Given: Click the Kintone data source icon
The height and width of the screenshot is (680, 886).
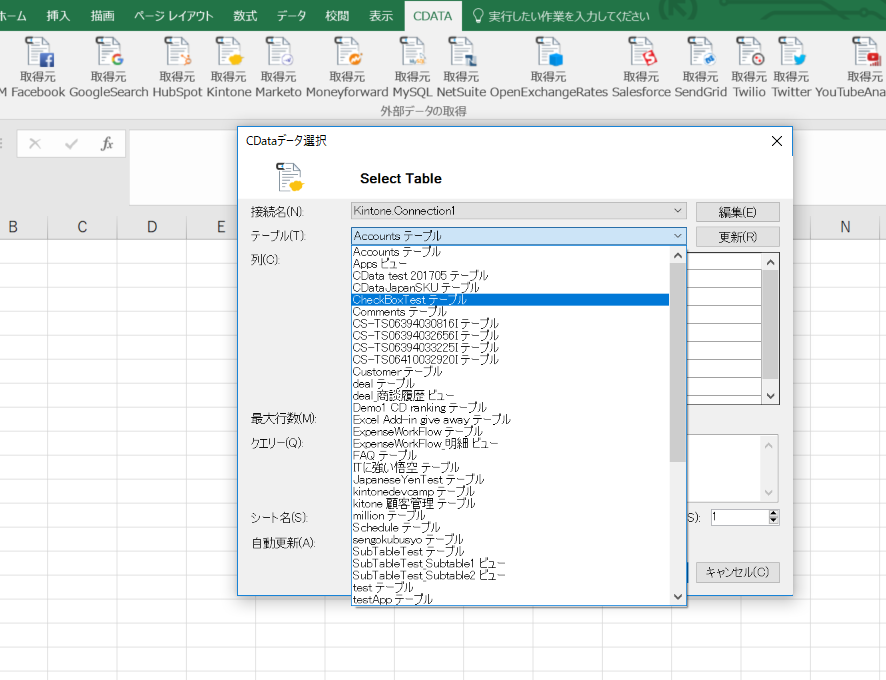Looking at the screenshot, I should pyautogui.click(x=229, y=60).
